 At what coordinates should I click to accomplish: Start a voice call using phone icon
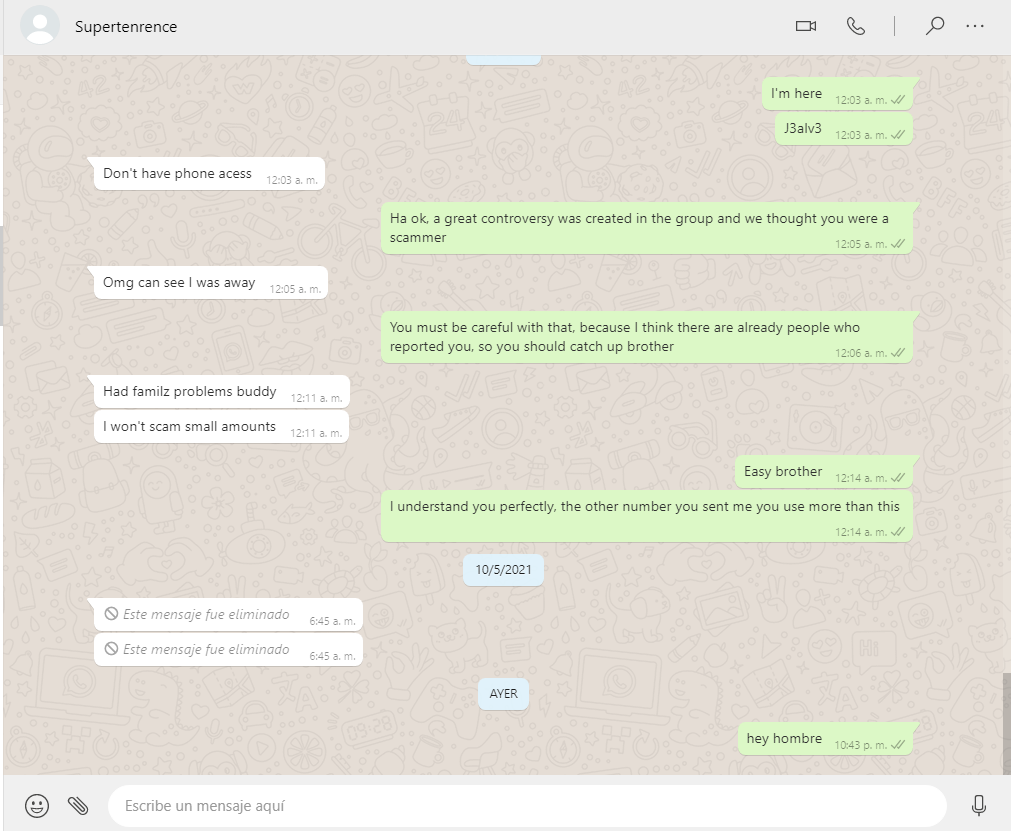coord(855,26)
